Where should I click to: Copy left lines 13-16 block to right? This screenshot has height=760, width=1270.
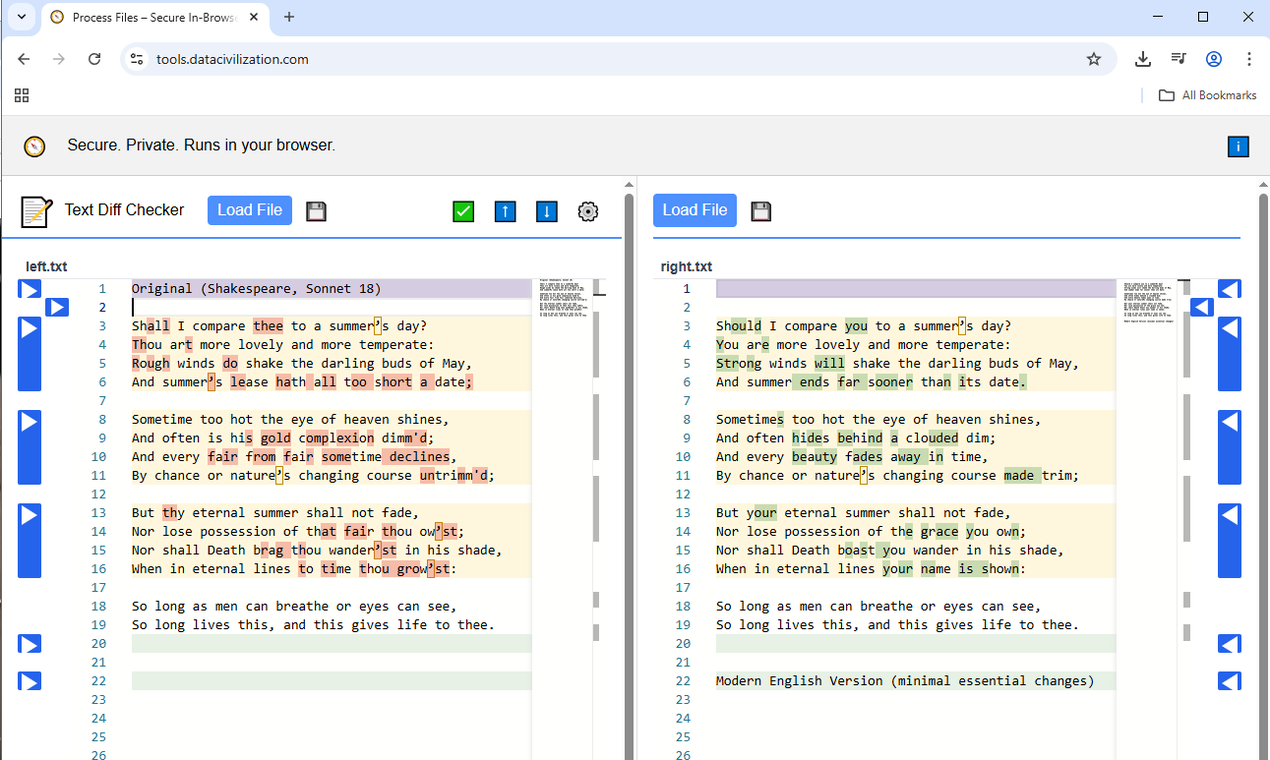[29, 540]
